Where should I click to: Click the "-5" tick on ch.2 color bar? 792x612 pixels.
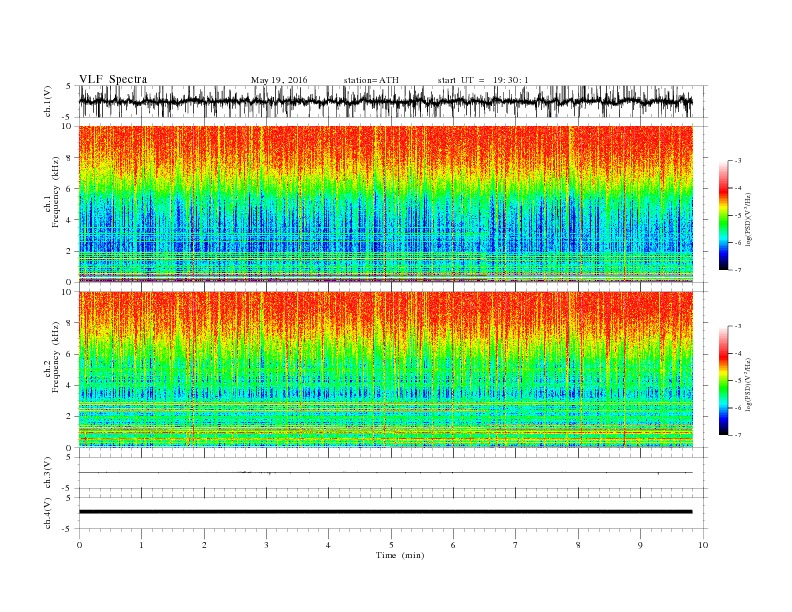pos(738,381)
